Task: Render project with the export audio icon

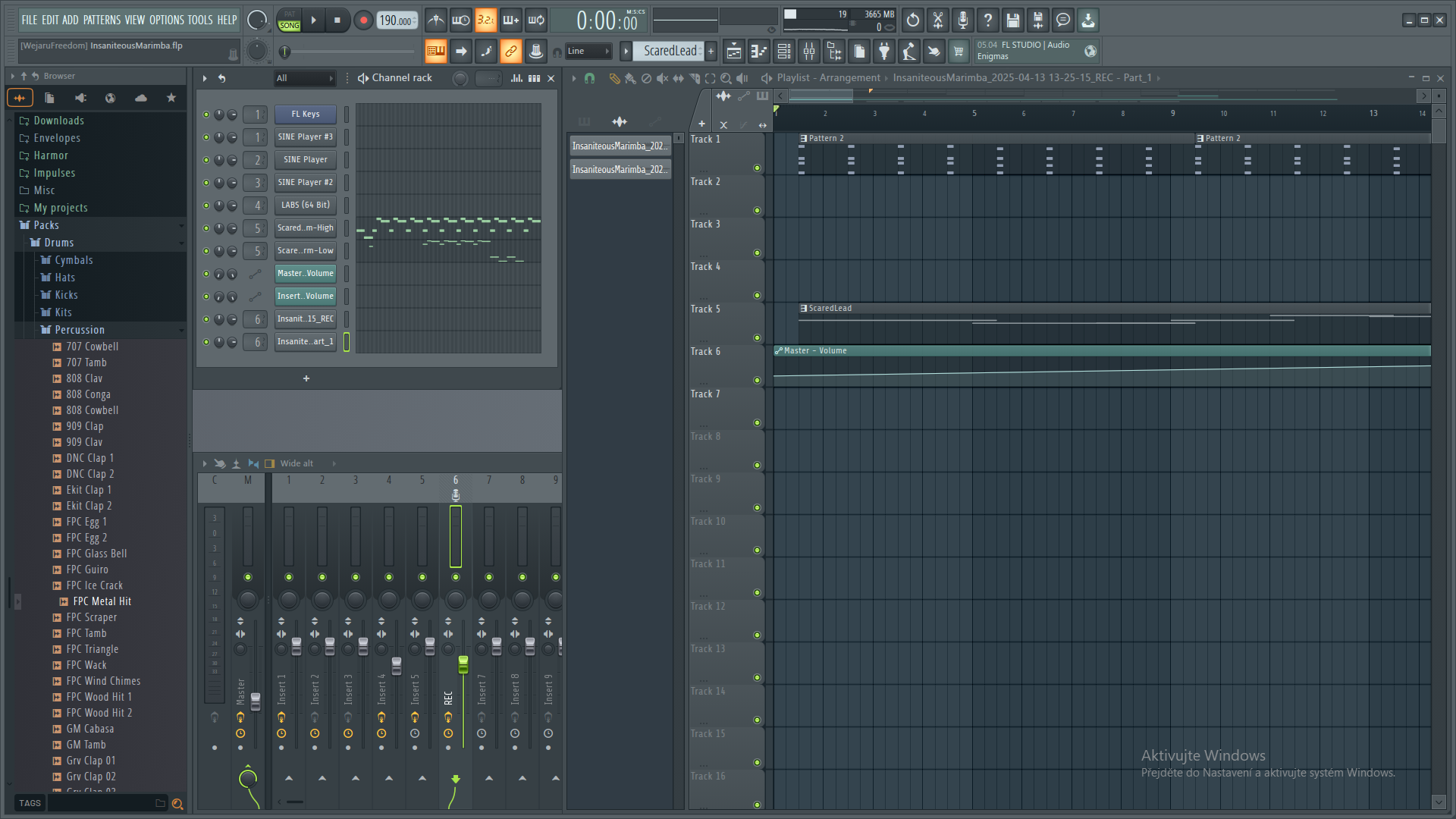Action: pos(1038,20)
